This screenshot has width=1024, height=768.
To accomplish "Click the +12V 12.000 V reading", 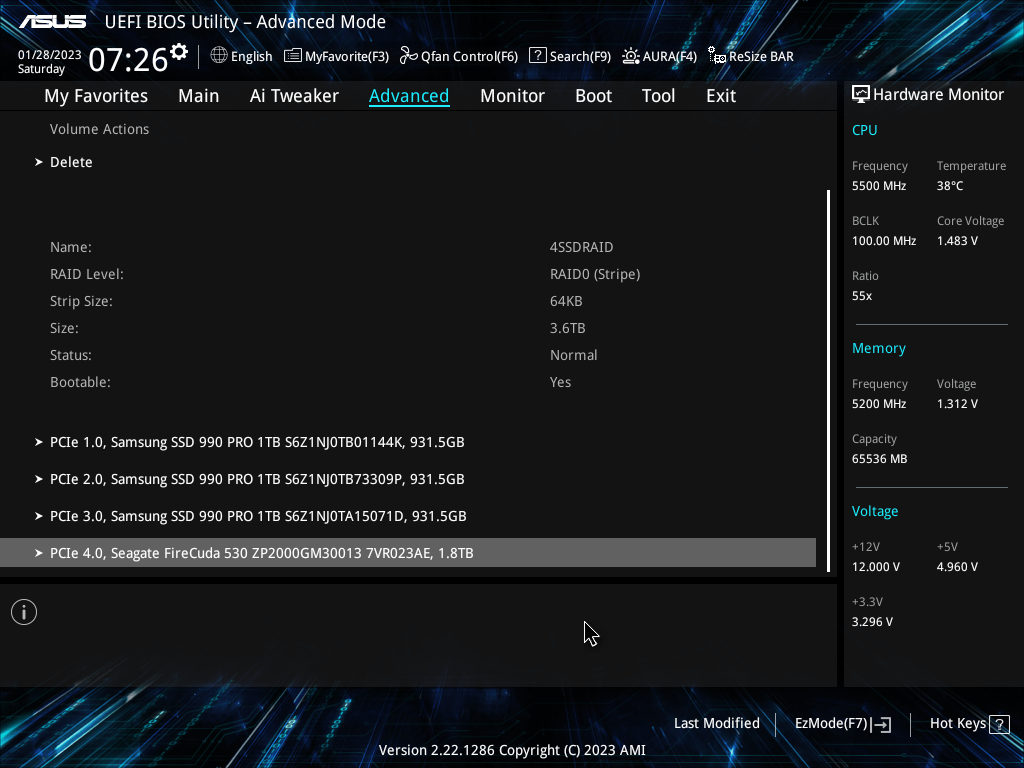I will coord(875,567).
